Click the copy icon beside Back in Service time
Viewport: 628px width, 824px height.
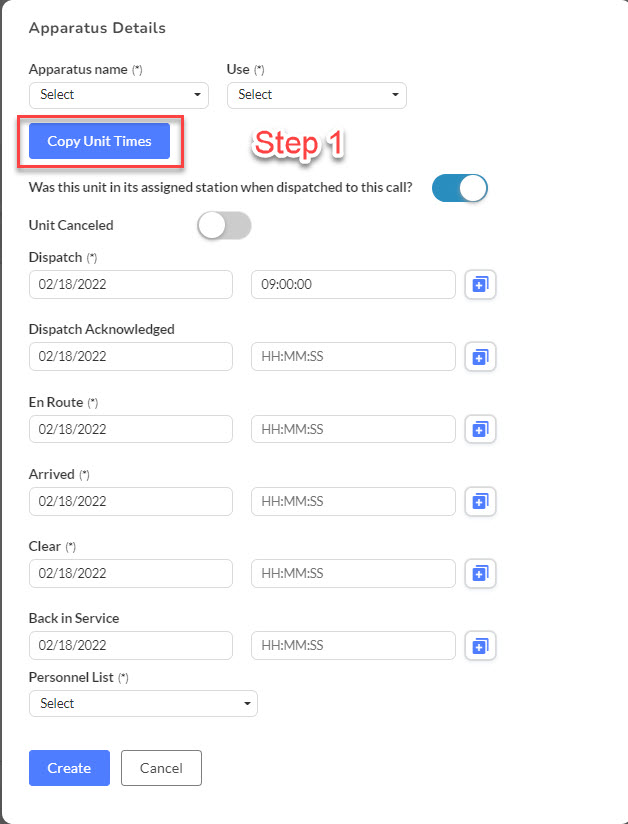[x=480, y=645]
